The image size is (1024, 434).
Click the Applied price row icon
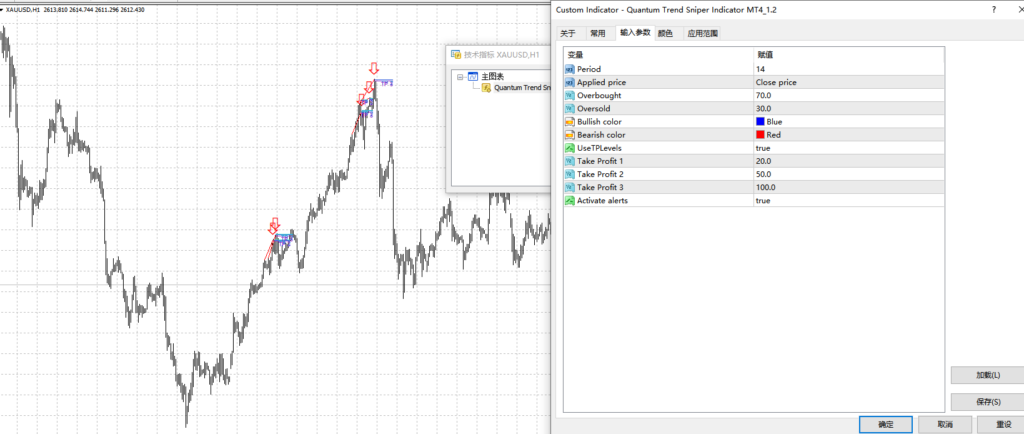pos(570,82)
